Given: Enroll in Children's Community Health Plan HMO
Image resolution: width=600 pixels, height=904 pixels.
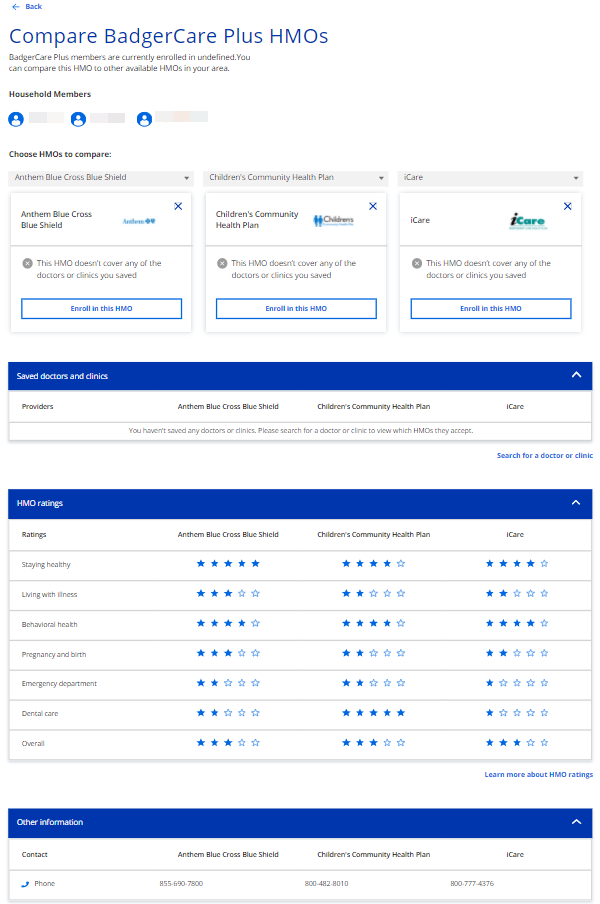Looking at the screenshot, I should [296, 309].
